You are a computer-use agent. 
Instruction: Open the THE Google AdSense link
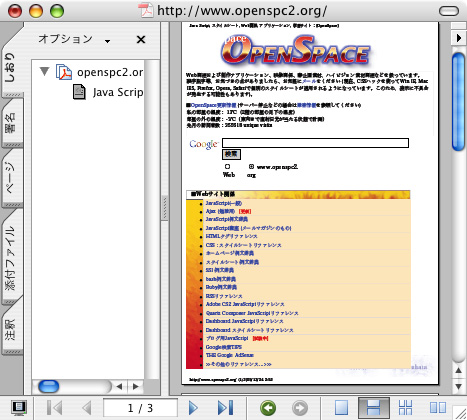(x=230, y=355)
